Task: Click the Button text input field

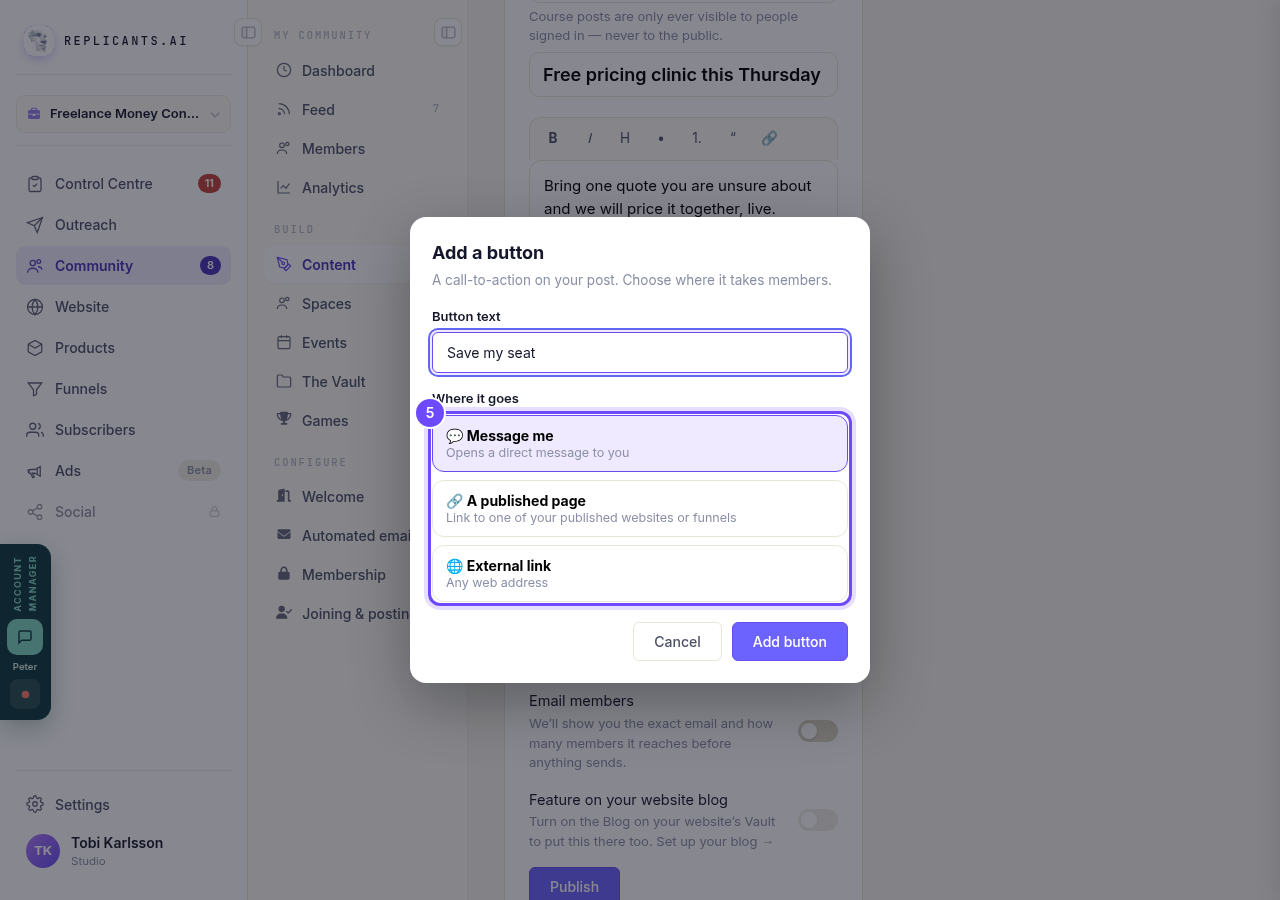Action: [640, 353]
